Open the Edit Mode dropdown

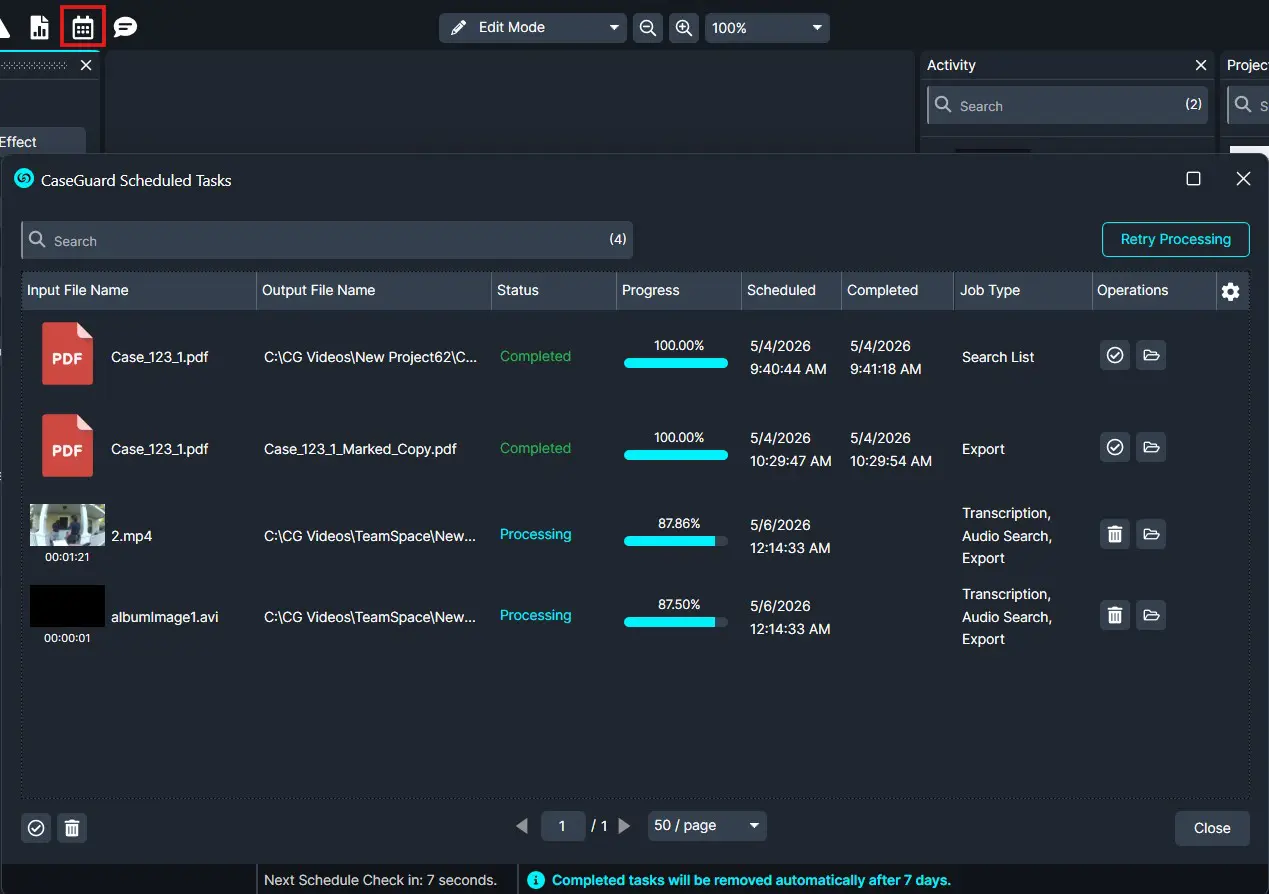(x=533, y=28)
